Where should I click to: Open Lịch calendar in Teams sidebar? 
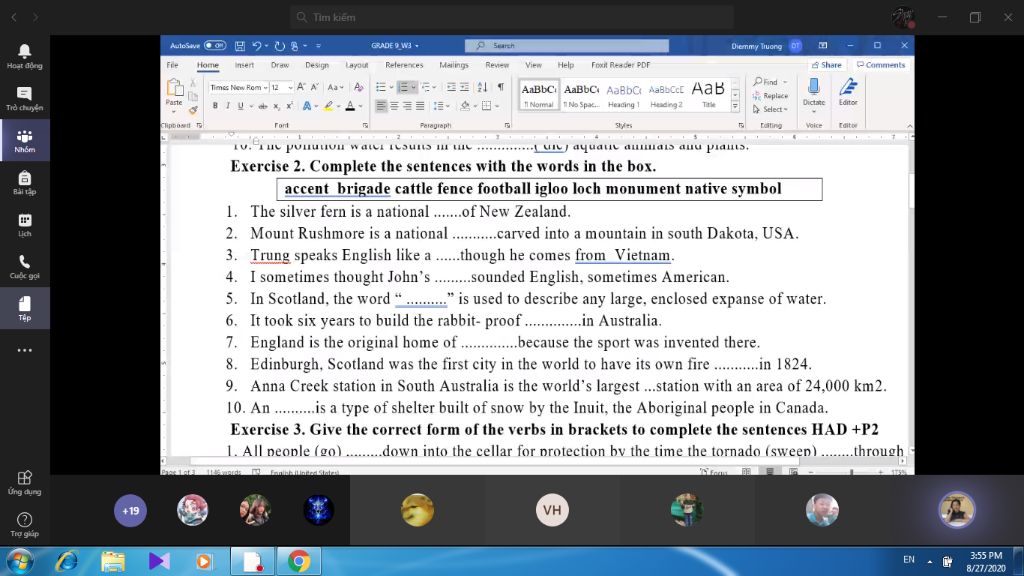click(x=25, y=225)
